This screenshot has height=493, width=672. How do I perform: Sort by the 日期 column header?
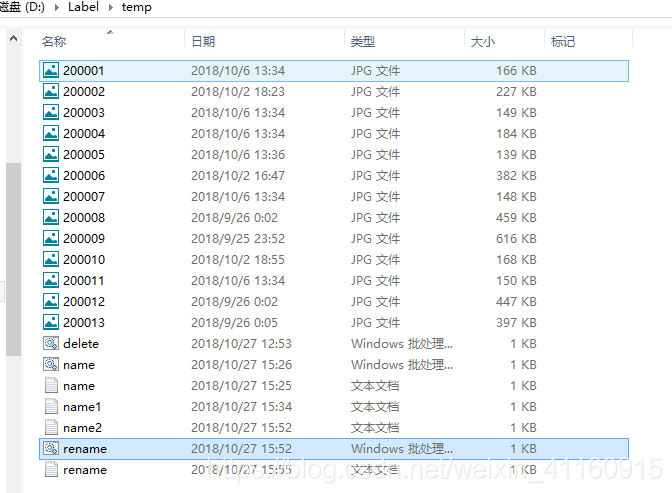point(203,42)
